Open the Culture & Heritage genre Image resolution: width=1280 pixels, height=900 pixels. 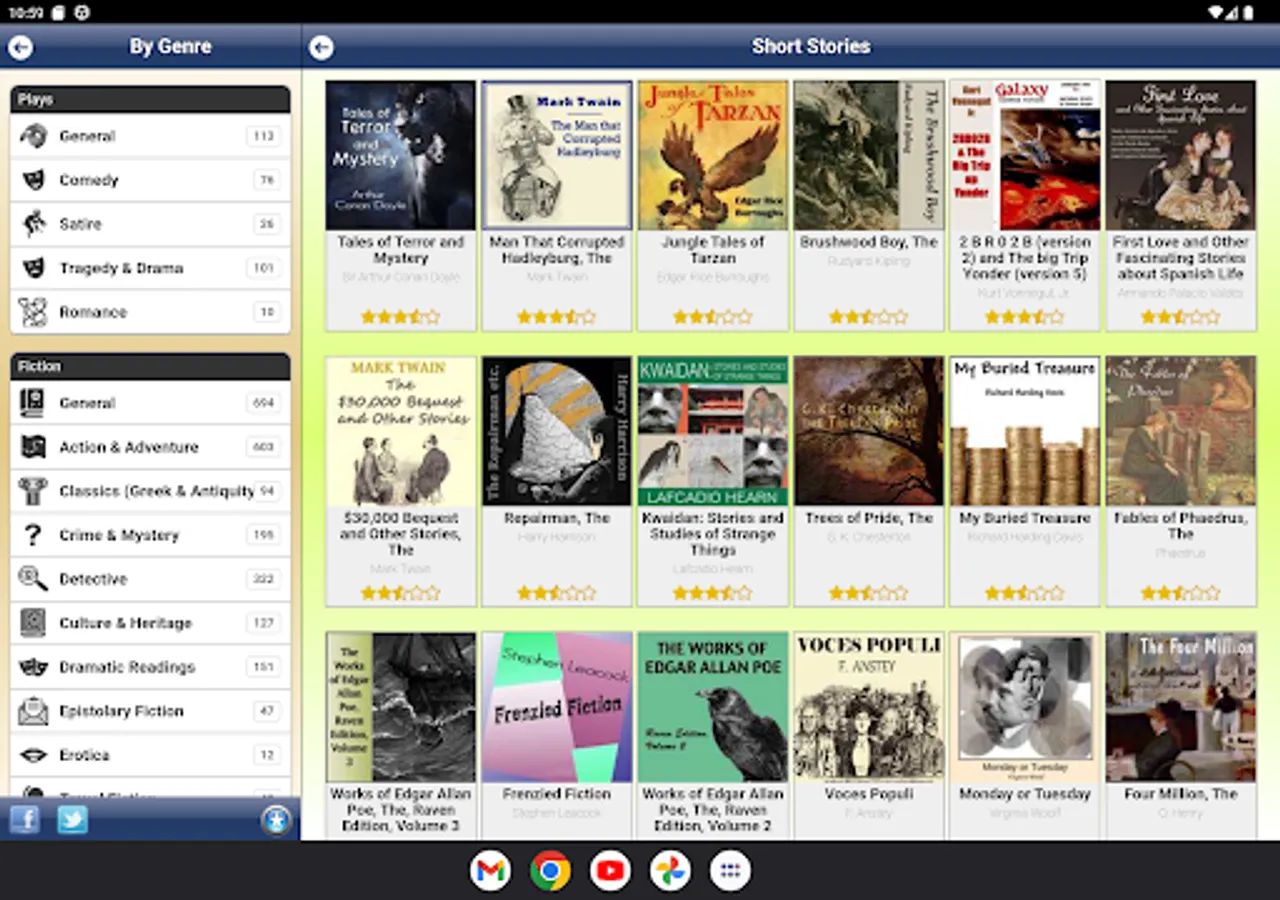(150, 623)
